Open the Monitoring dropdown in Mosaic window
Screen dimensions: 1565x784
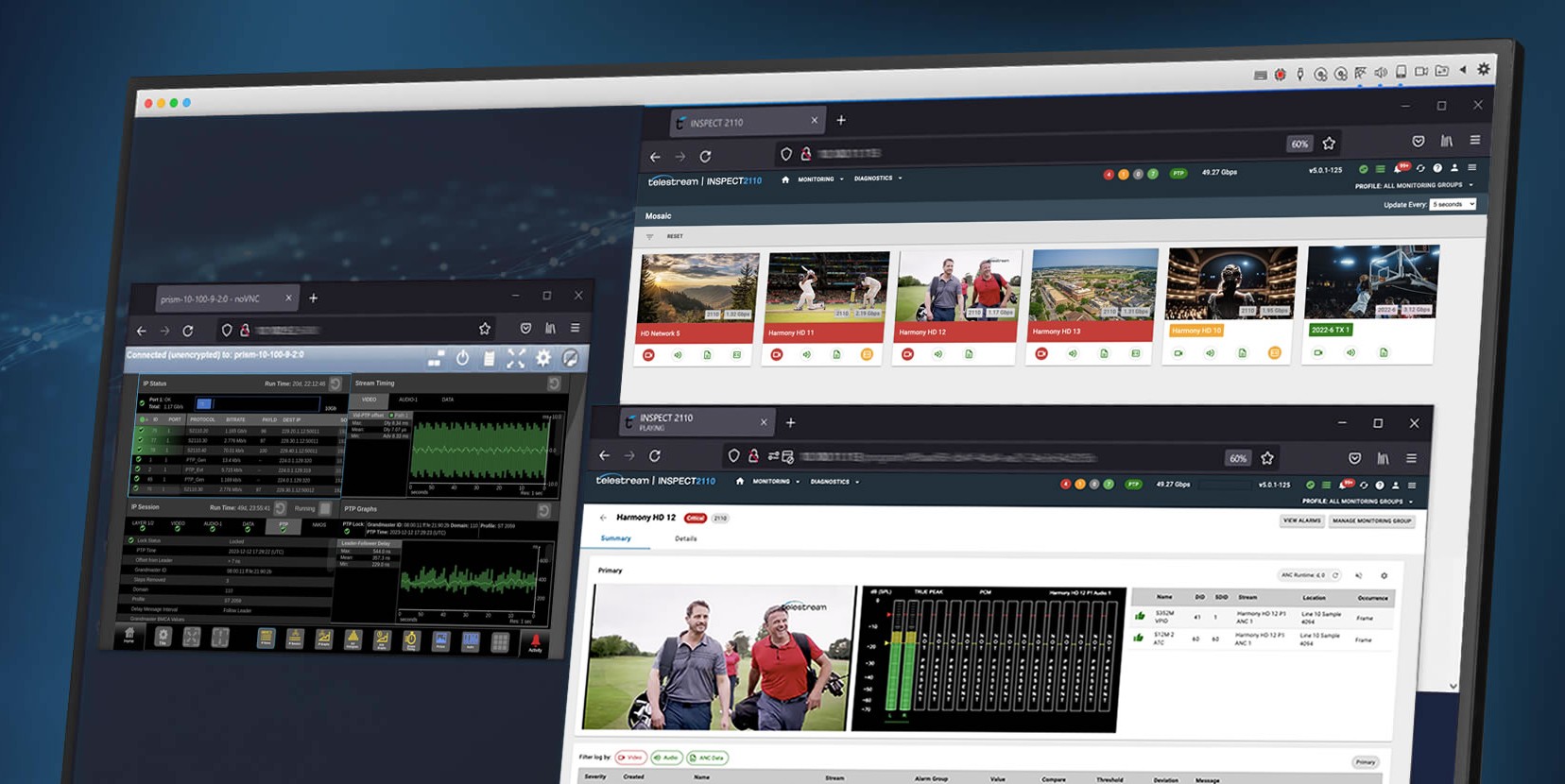(x=820, y=179)
